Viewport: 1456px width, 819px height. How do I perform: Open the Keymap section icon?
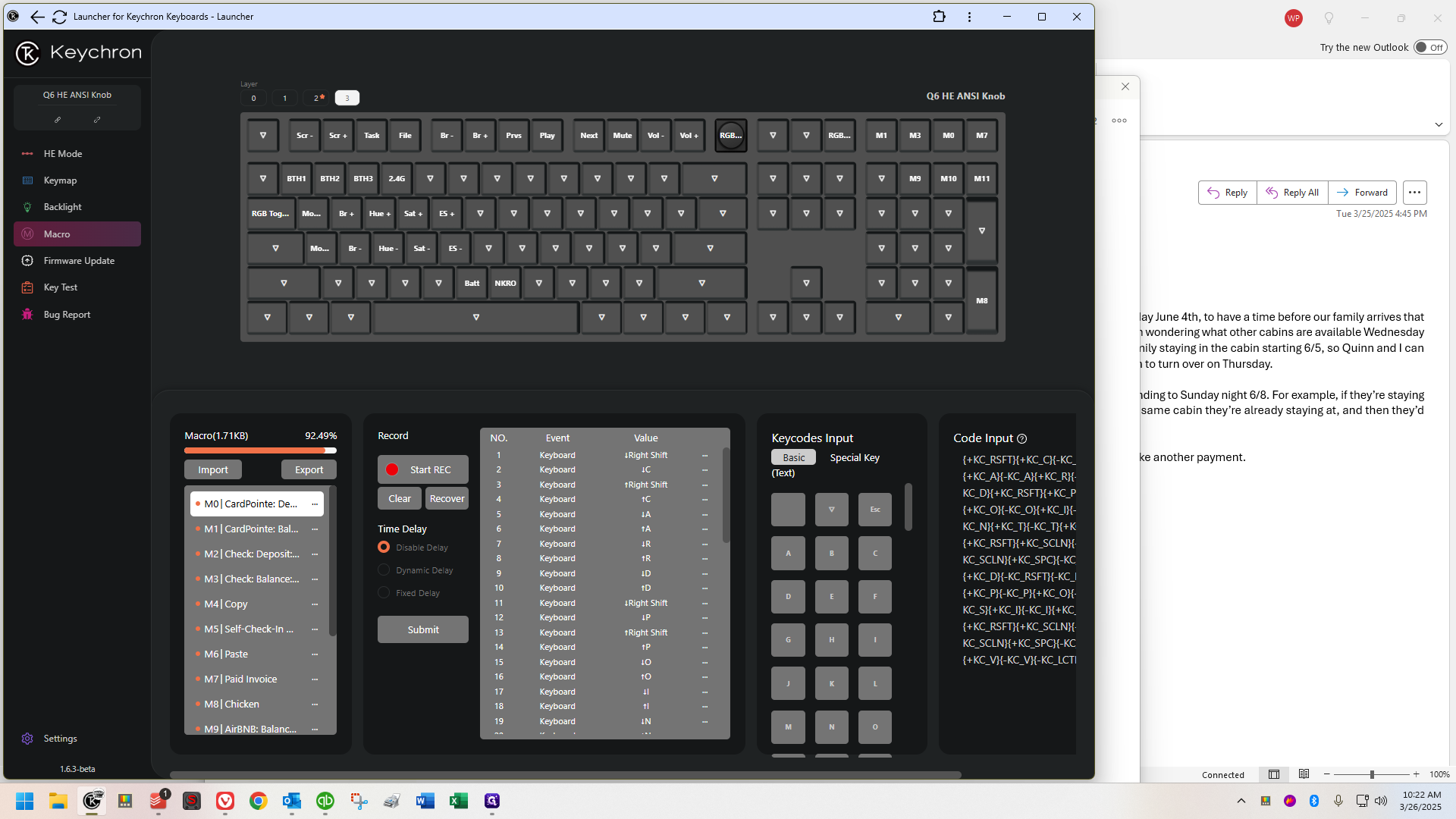[x=27, y=180]
